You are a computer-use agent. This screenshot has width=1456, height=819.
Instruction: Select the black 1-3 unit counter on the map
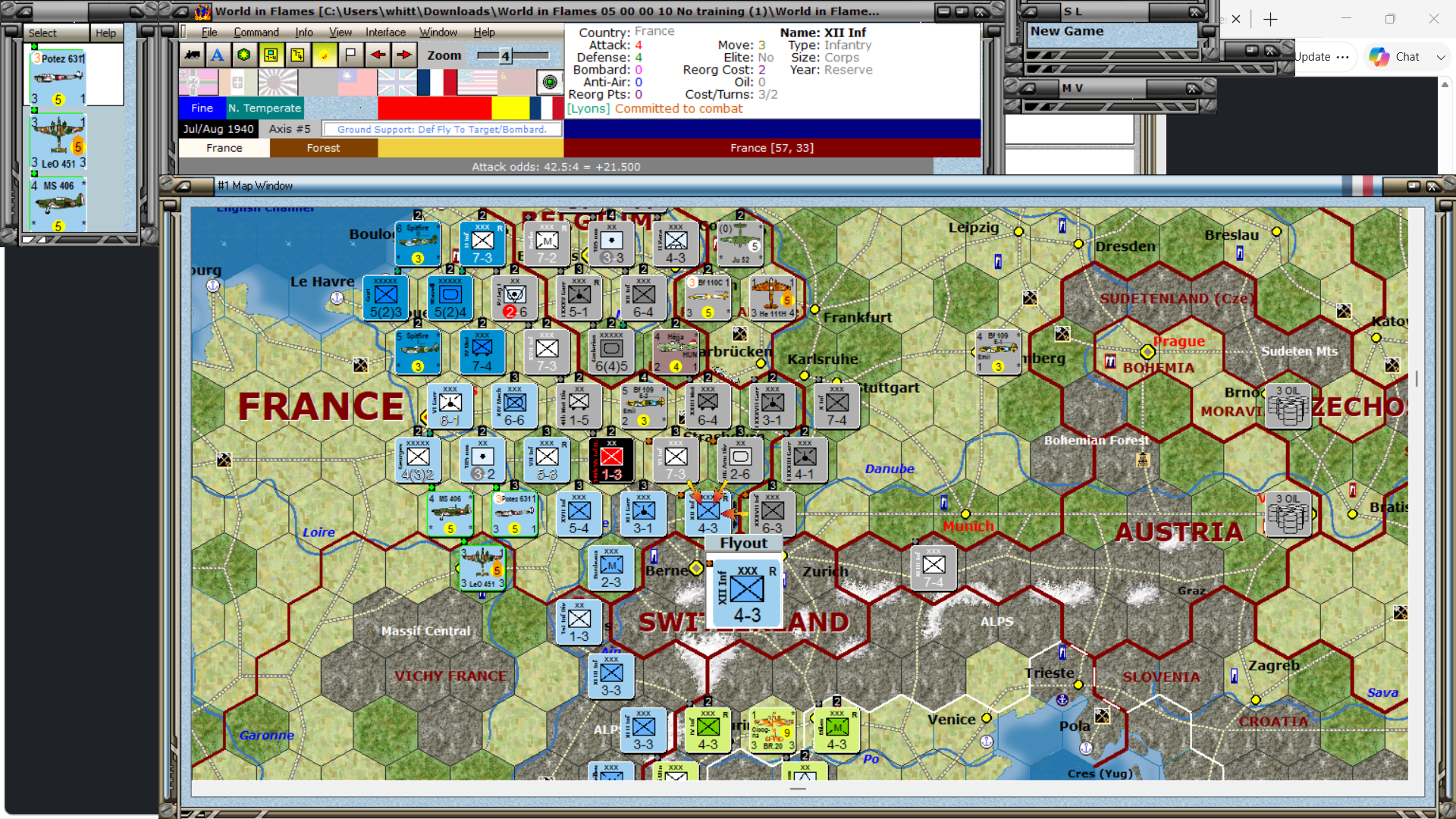point(611,460)
